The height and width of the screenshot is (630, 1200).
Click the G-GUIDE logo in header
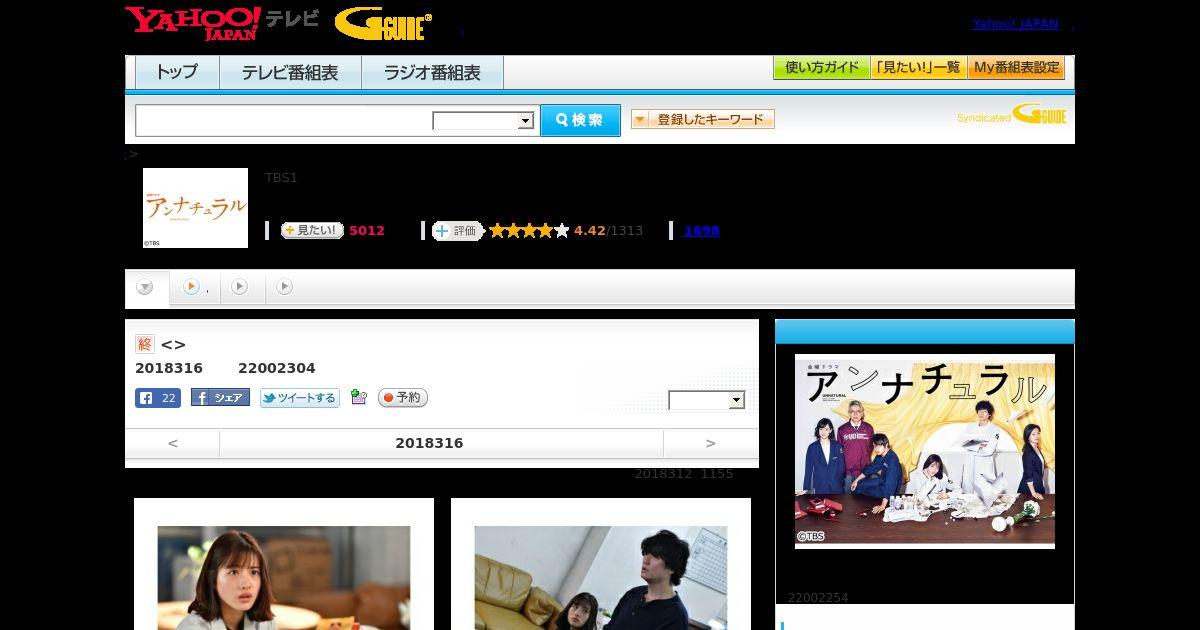pos(383,24)
